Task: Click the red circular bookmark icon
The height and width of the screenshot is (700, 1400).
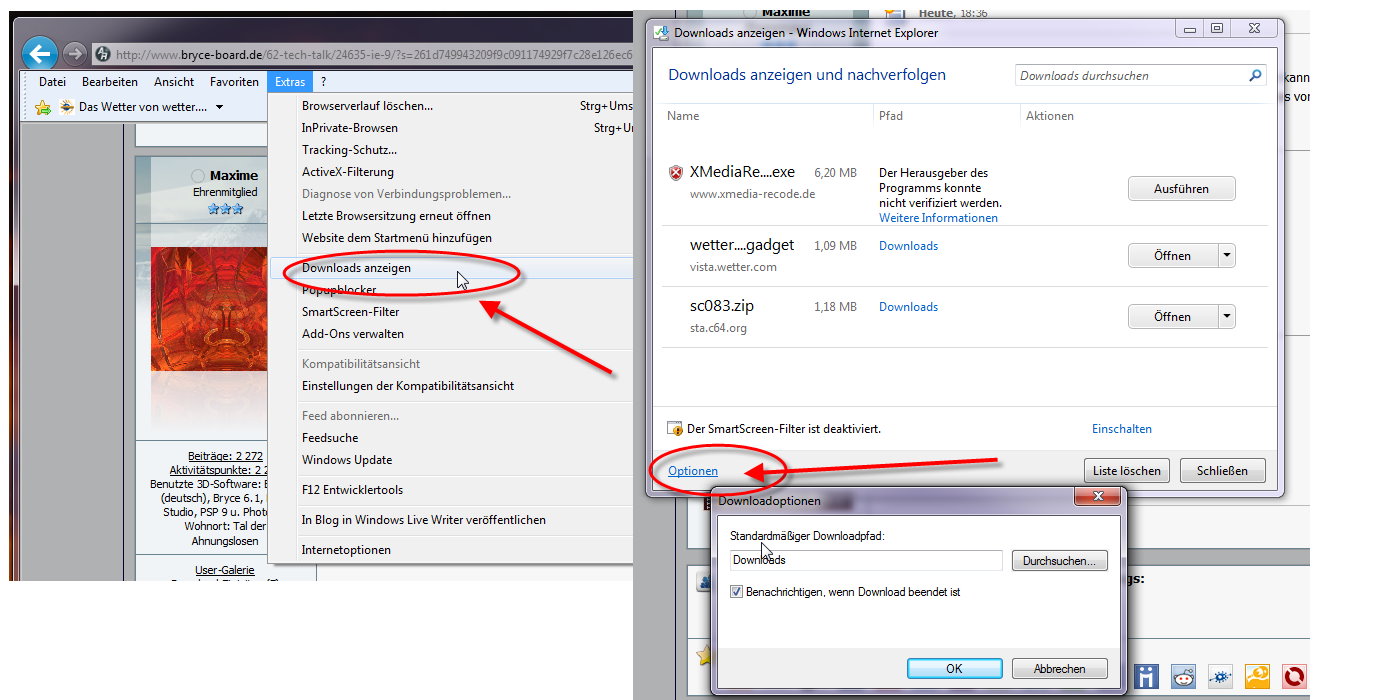Action: click(1294, 677)
